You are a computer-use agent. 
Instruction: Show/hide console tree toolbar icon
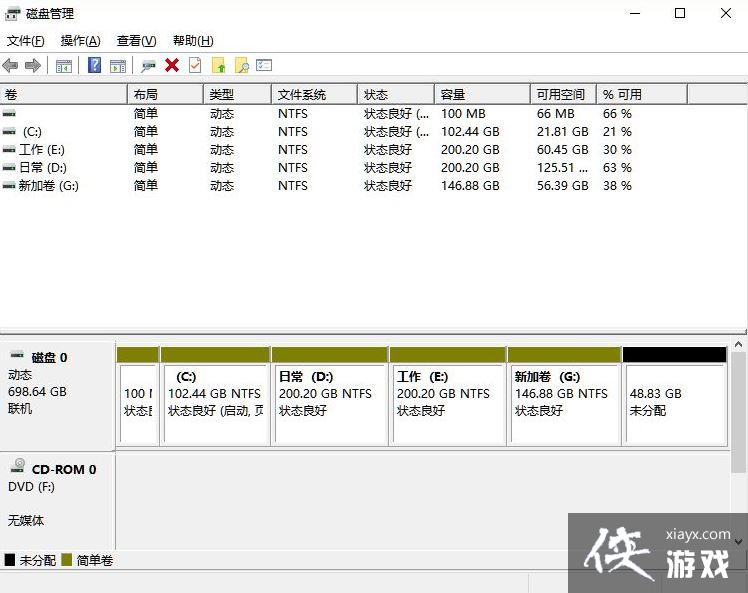coord(64,66)
